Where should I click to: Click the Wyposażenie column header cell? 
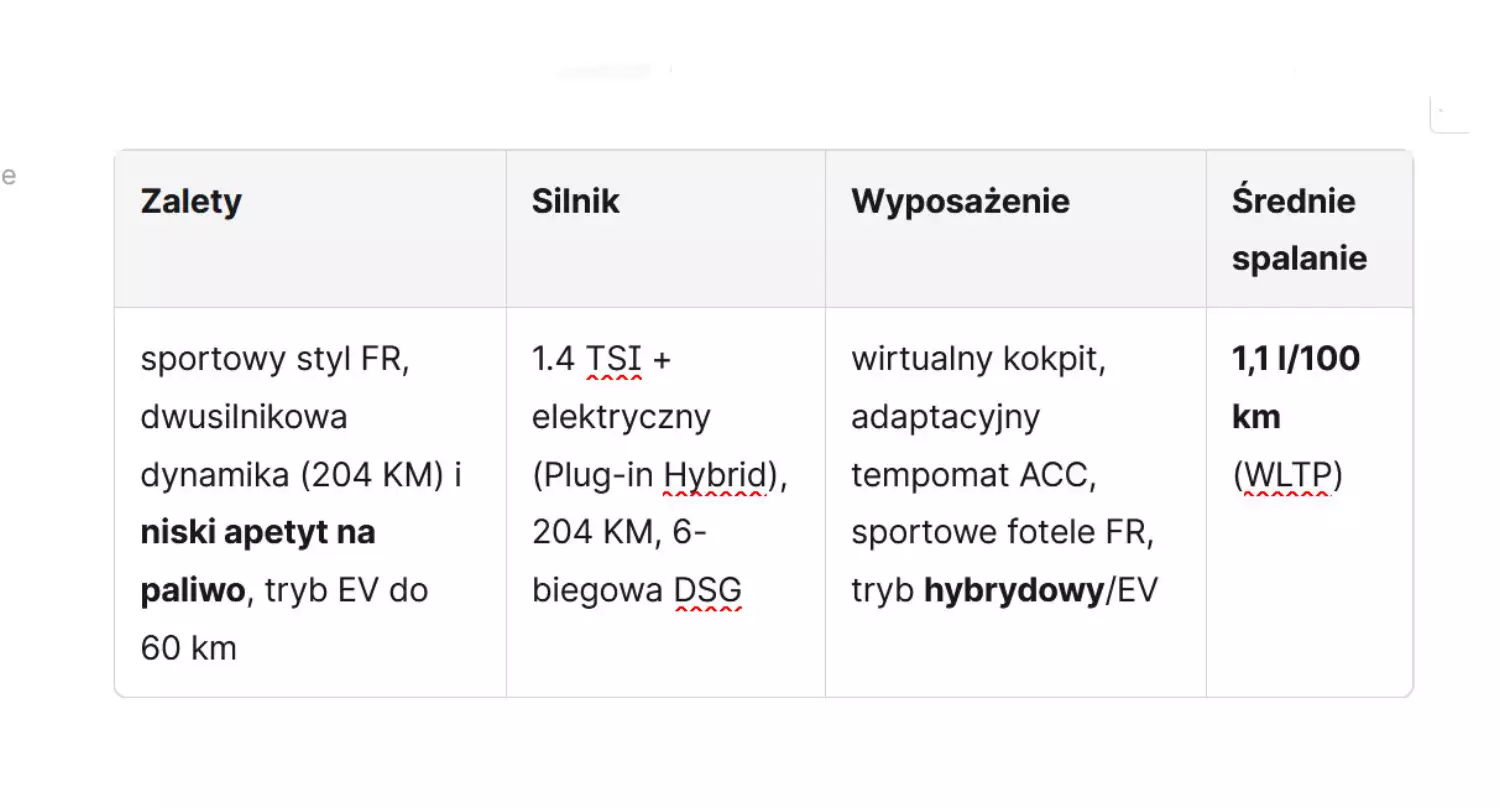coord(1016,229)
